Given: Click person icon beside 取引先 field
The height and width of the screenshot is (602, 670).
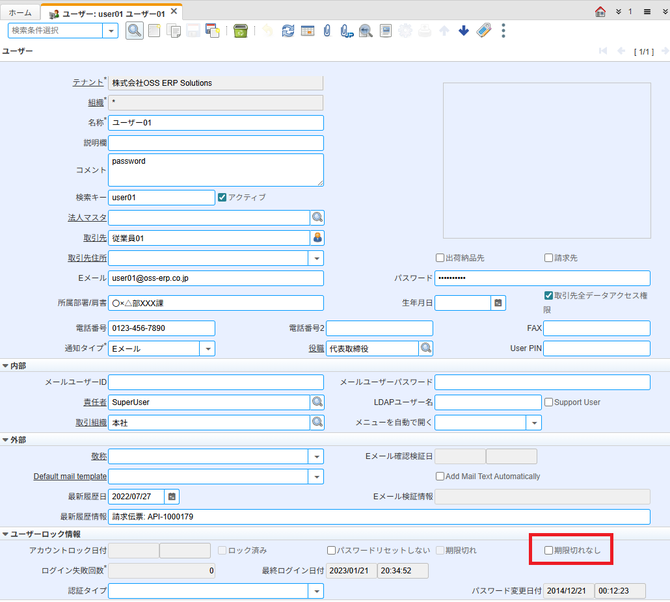Looking at the screenshot, I should click(x=317, y=238).
